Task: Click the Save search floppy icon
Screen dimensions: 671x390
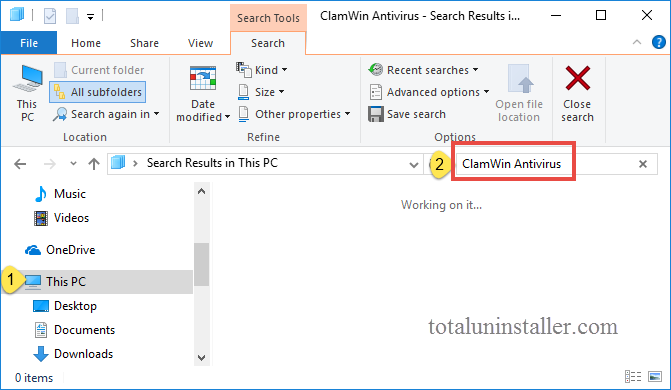Action: coord(376,114)
